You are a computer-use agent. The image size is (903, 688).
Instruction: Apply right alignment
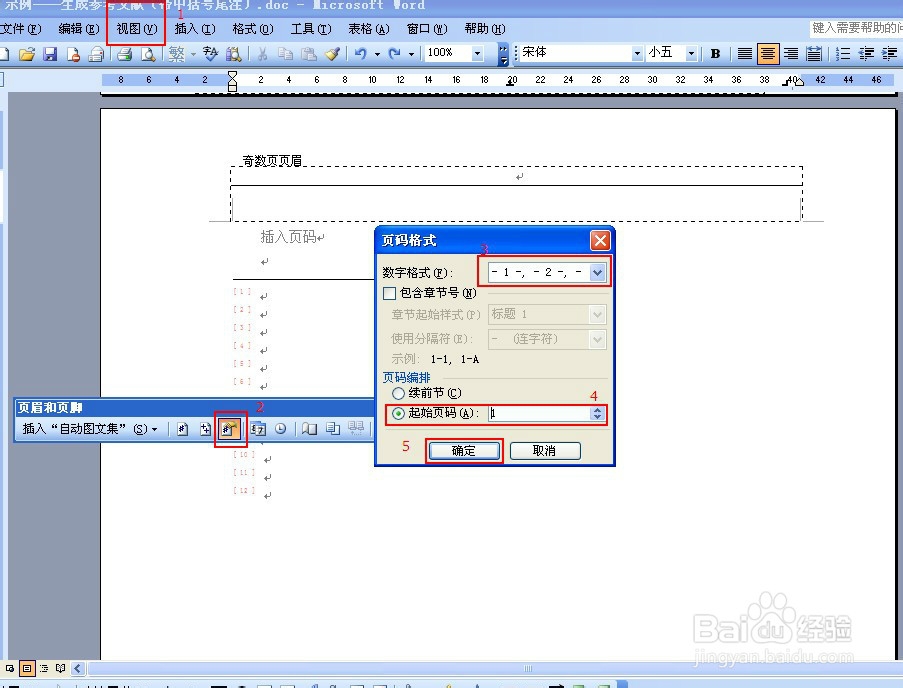pos(791,54)
